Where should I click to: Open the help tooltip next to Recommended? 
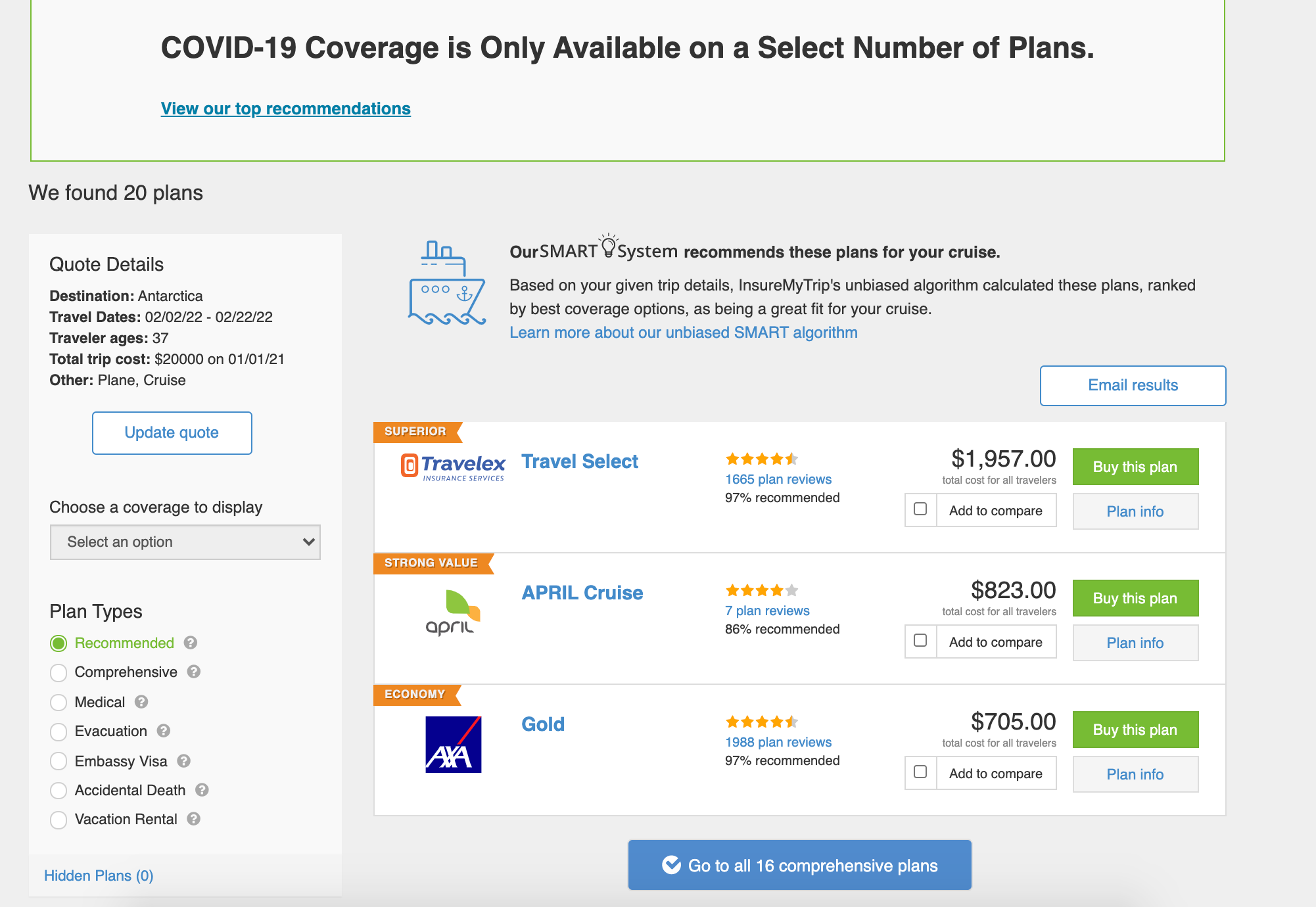pyautogui.click(x=191, y=643)
